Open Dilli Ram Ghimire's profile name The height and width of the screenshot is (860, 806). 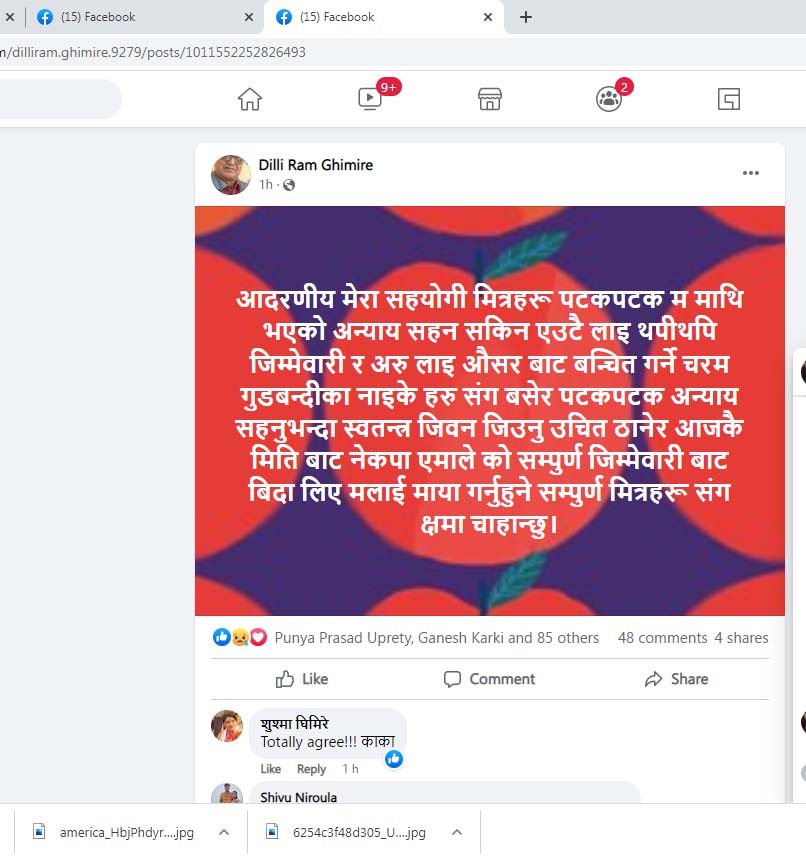coord(316,165)
